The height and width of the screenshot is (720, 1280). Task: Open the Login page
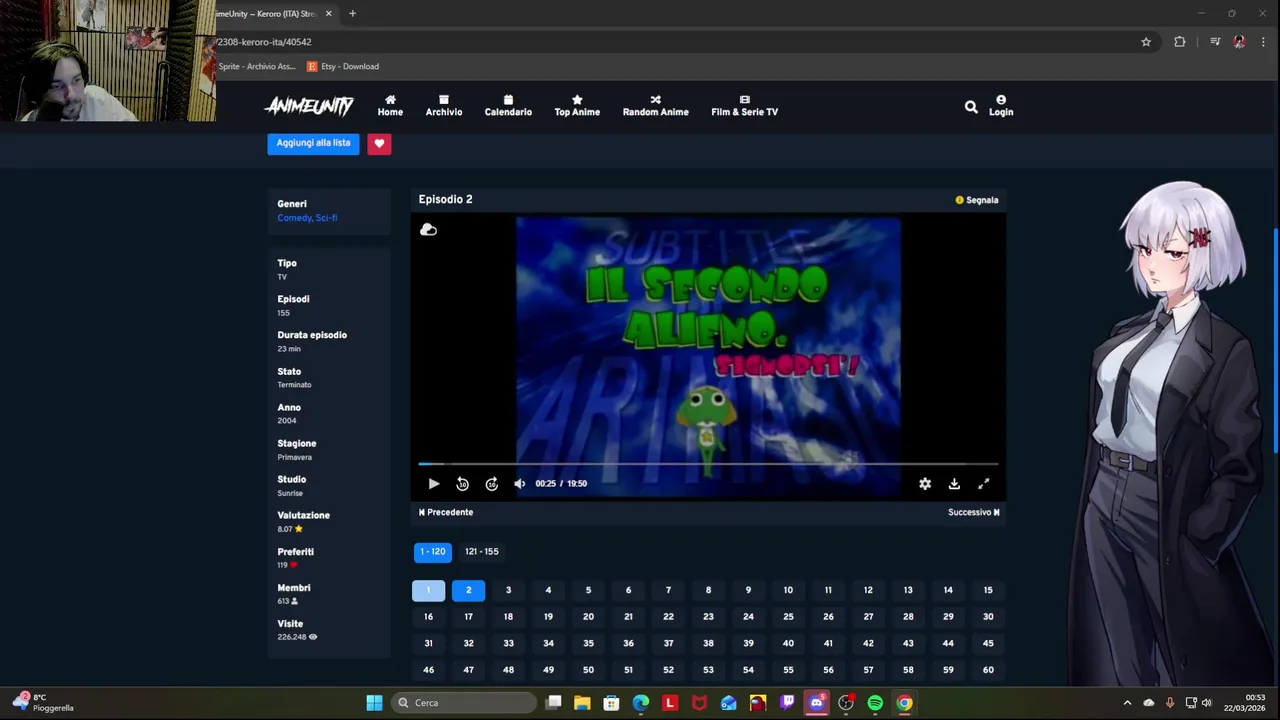[1001, 106]
